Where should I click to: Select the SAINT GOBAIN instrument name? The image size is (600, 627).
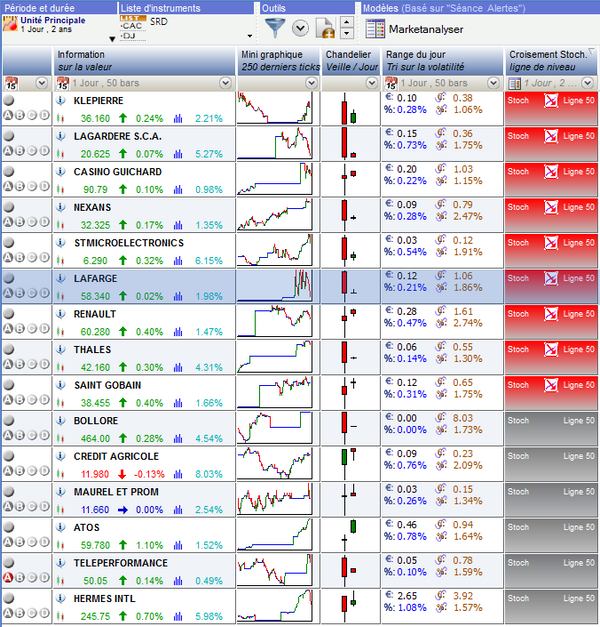click(108, 385)
